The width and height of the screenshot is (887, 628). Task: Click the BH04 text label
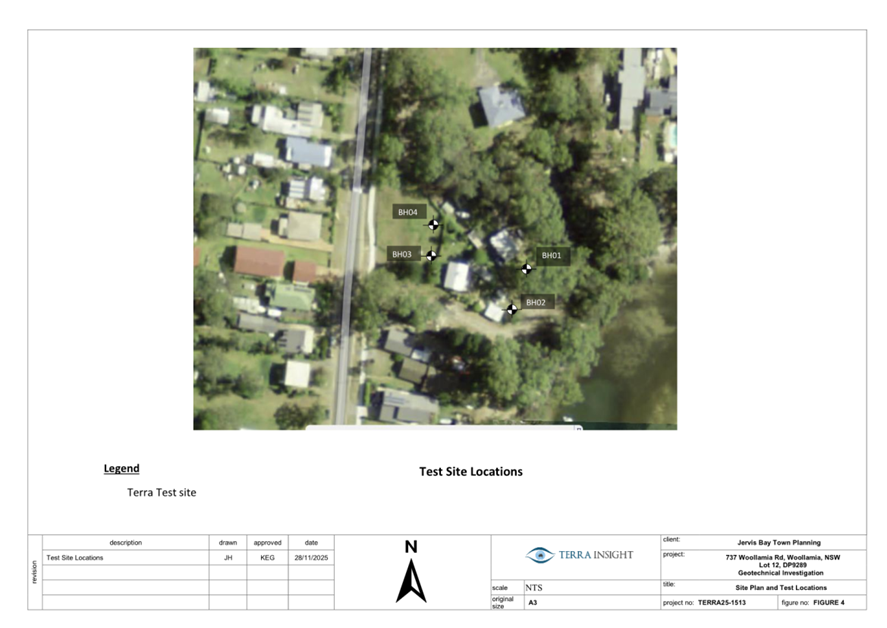pyautogui.click(x=408, y=212)
